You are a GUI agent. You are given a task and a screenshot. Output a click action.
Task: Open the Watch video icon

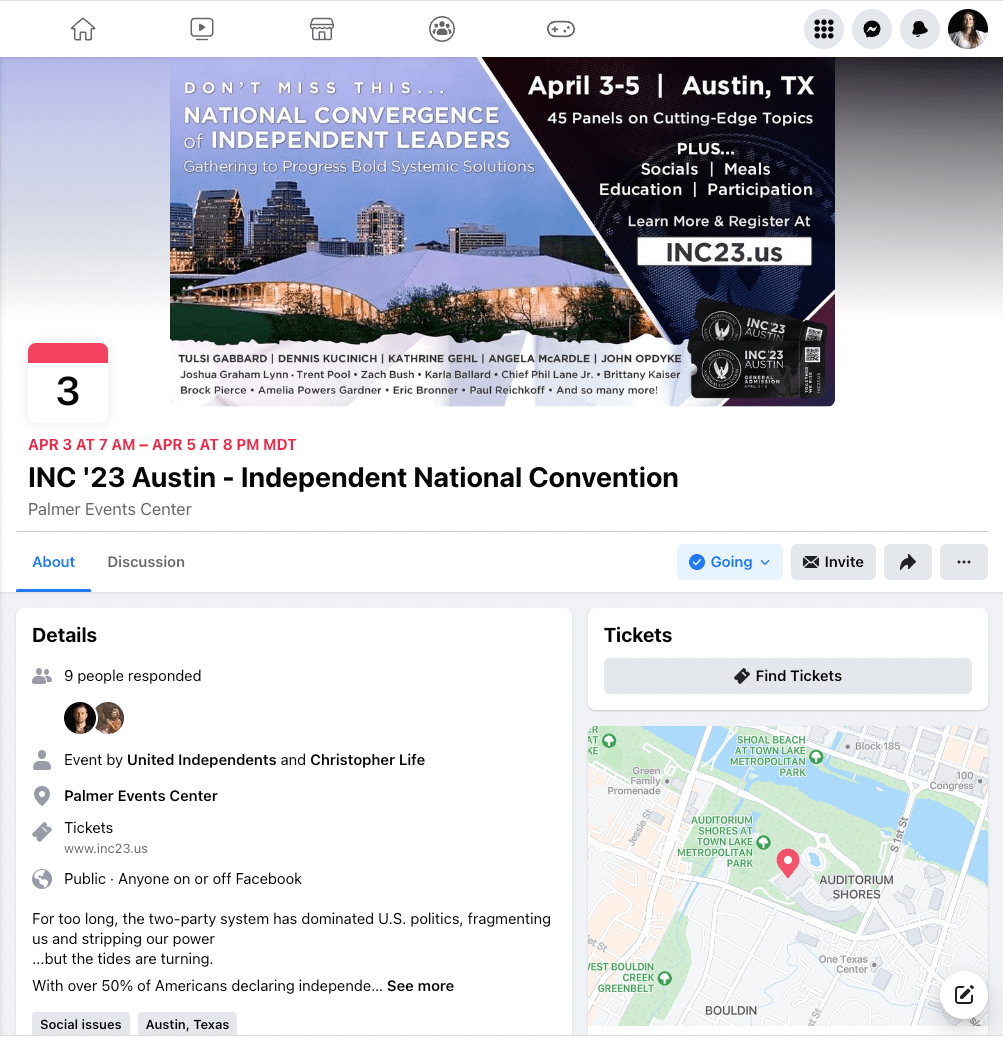pos(202,29)
